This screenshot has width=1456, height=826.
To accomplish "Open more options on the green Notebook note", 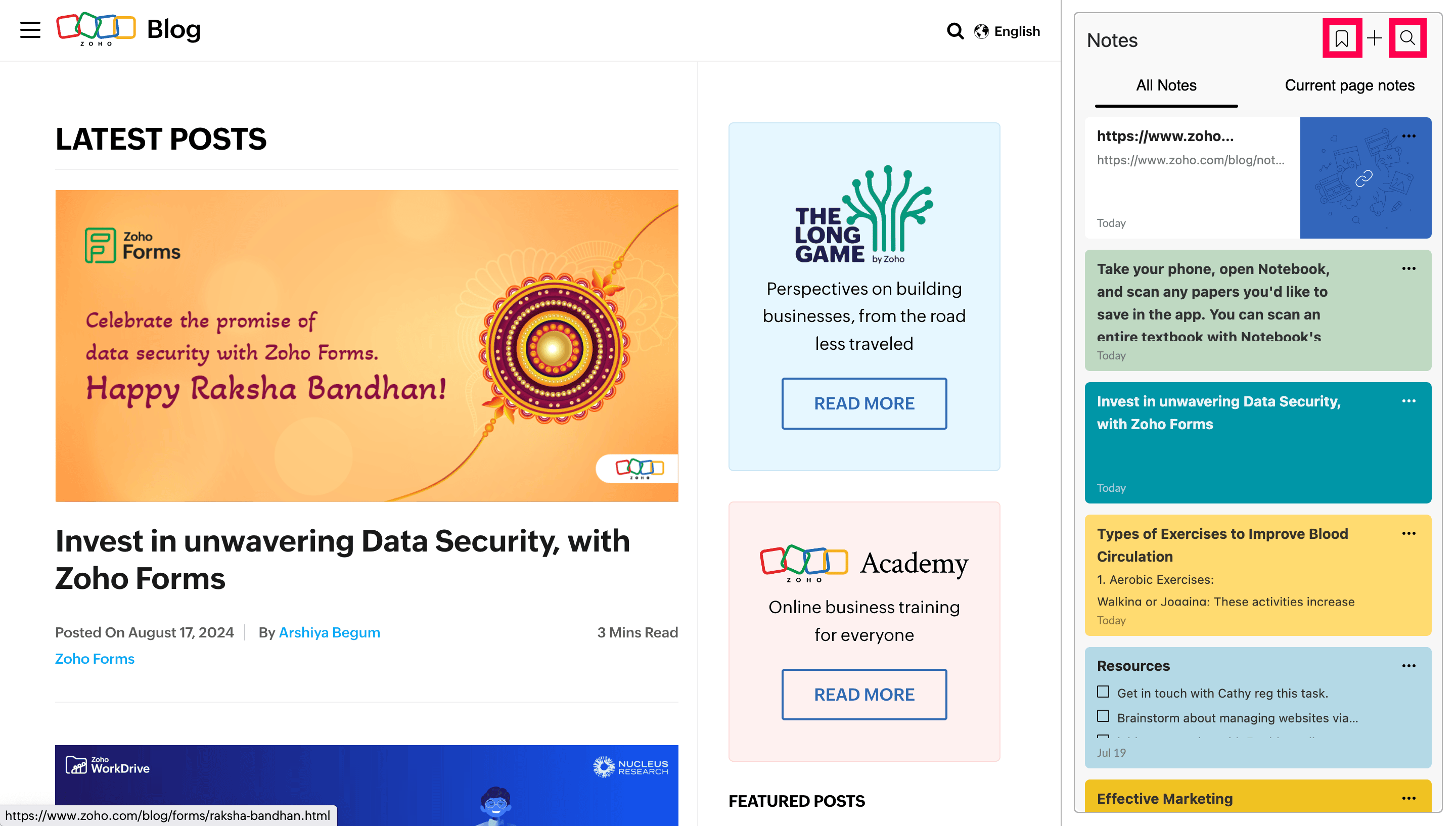I will click(1408, 269).
